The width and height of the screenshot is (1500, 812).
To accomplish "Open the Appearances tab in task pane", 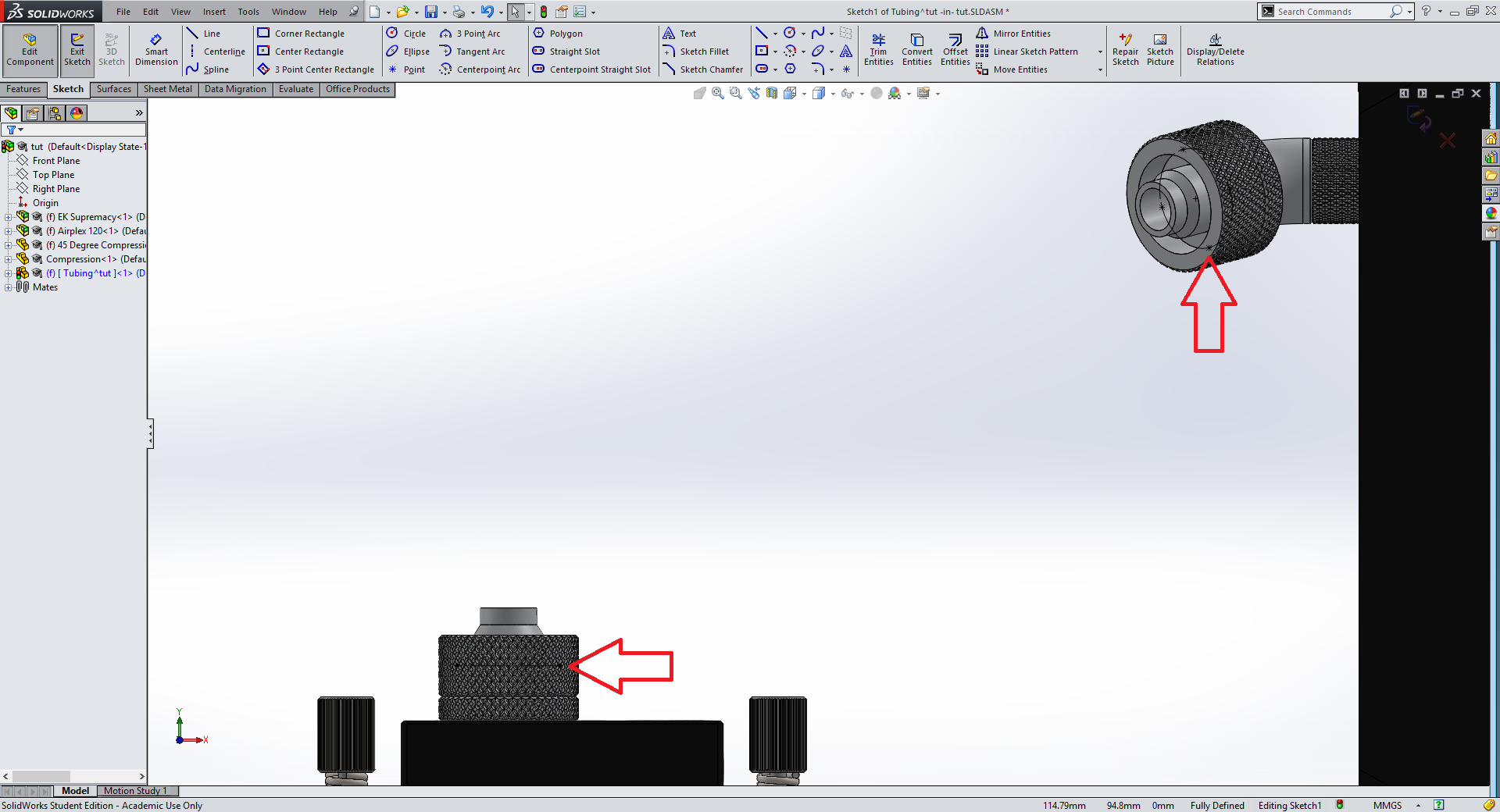I will point(1491,213).
